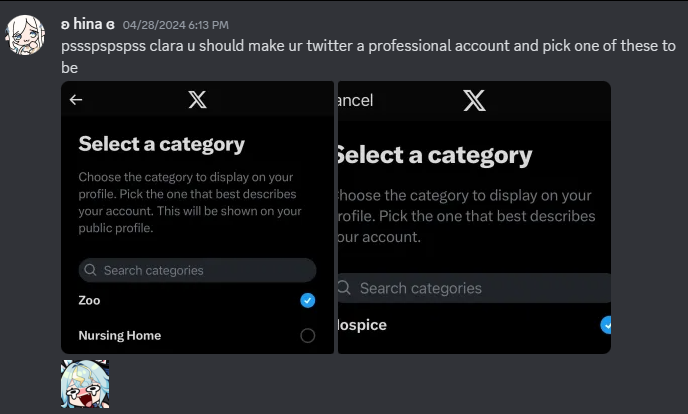Select the Zoo category radio button
The image size is (688, 414).
click(308, 300)
